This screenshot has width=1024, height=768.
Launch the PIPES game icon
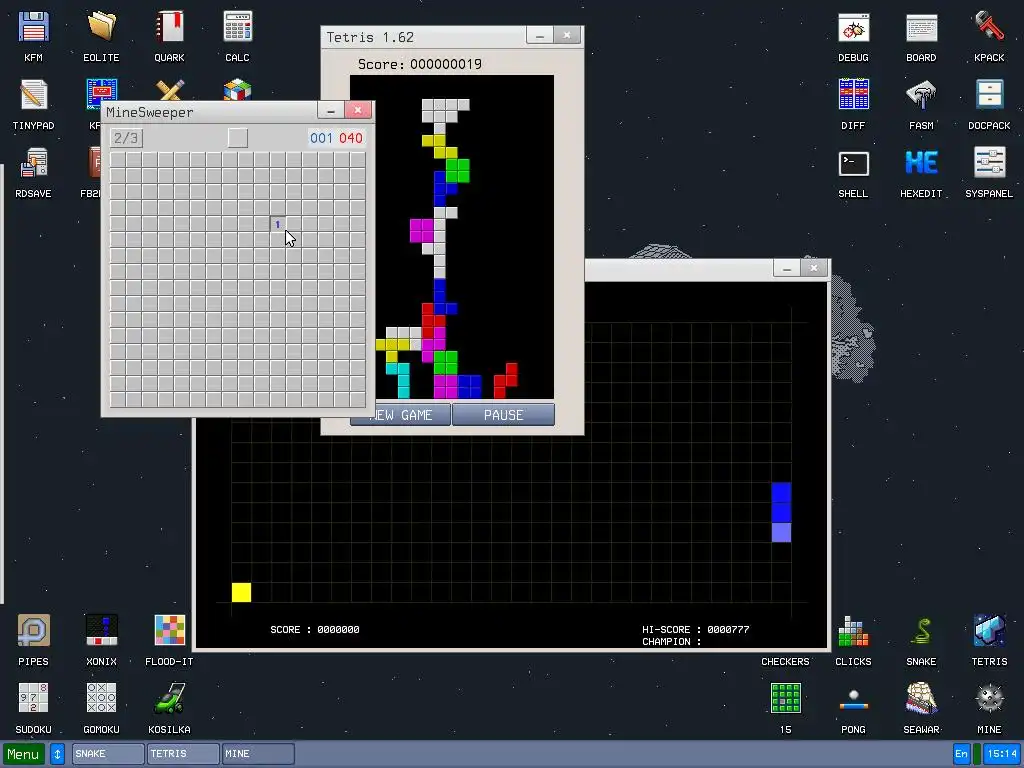[33, 640]
